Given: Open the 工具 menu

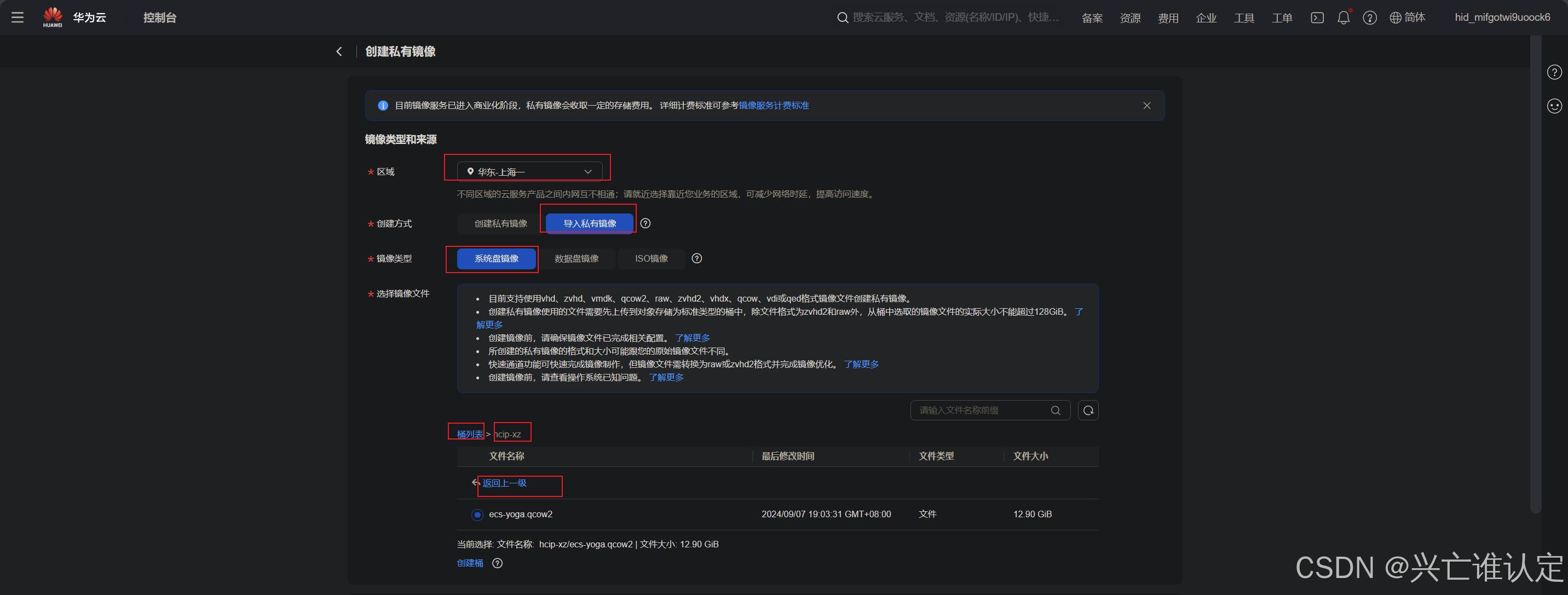Looking at the screenshot, I should click(1244, 18).
